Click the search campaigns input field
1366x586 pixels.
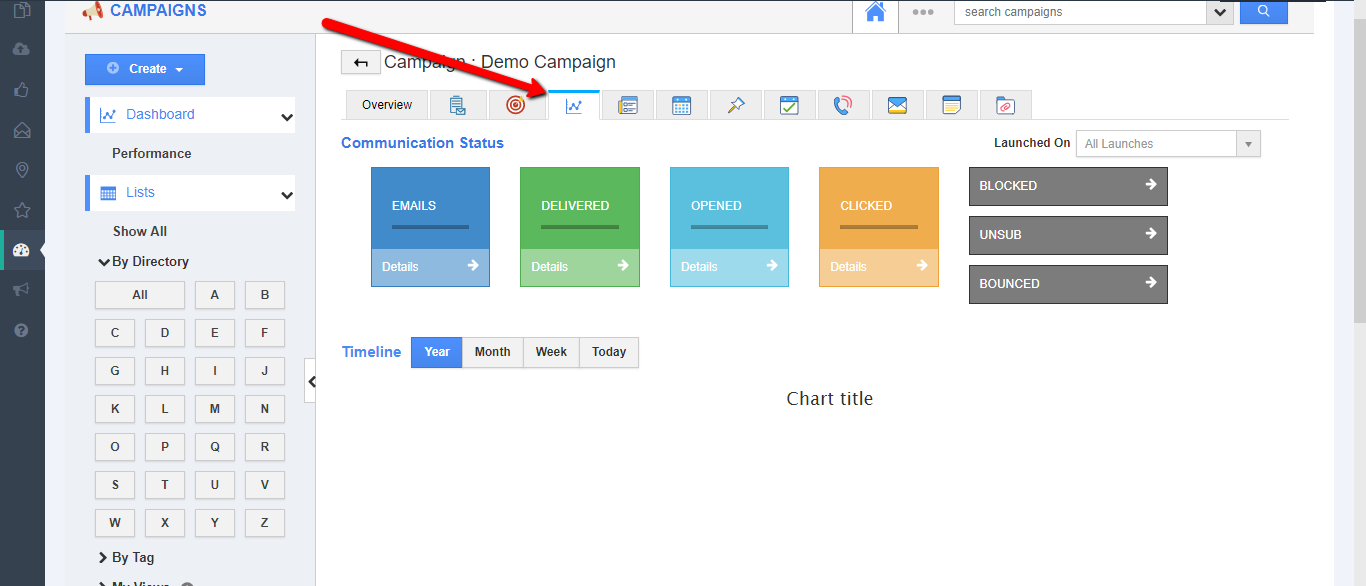[x=1079, y=12]
